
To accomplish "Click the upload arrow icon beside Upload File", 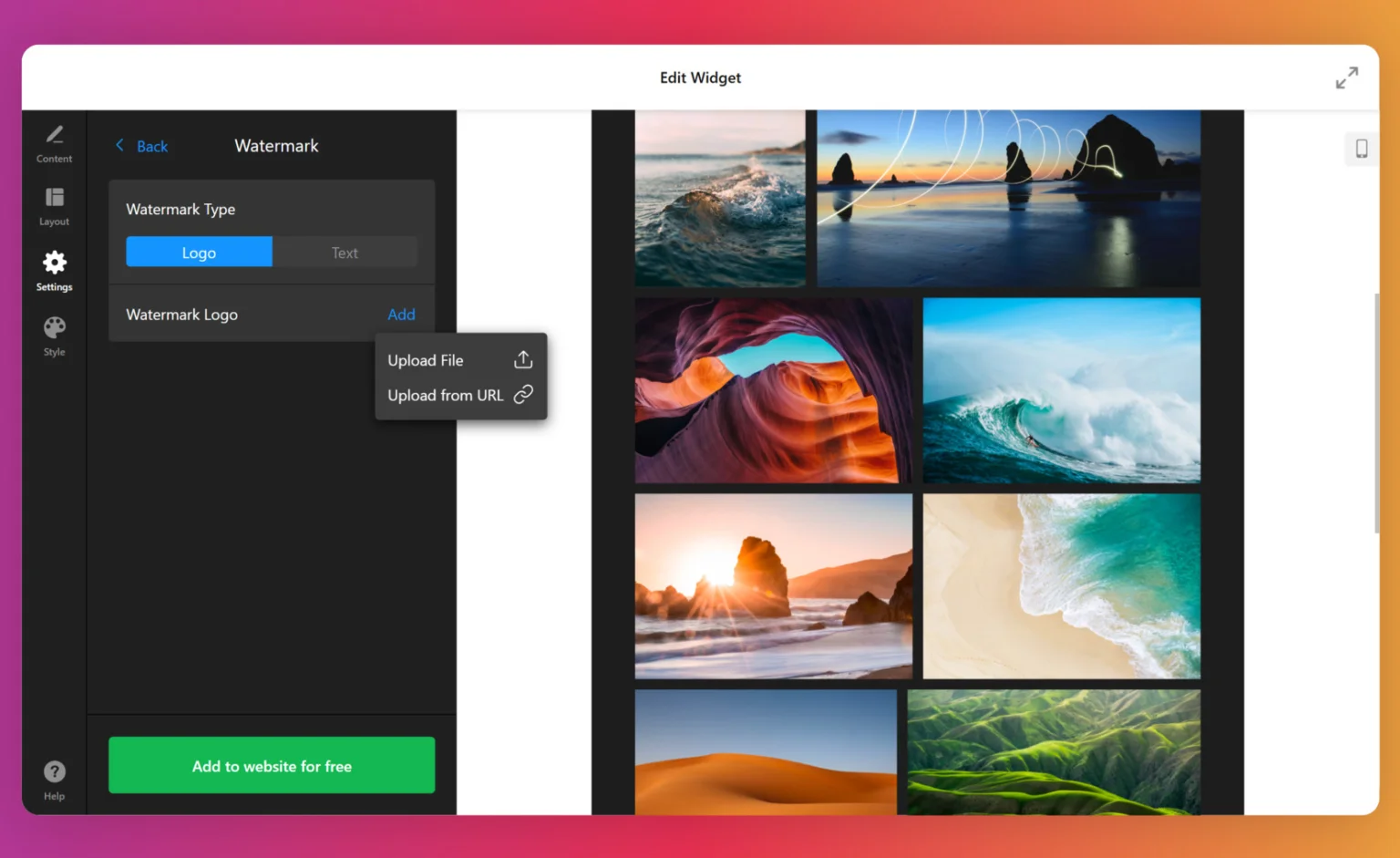I will point(522,359).
